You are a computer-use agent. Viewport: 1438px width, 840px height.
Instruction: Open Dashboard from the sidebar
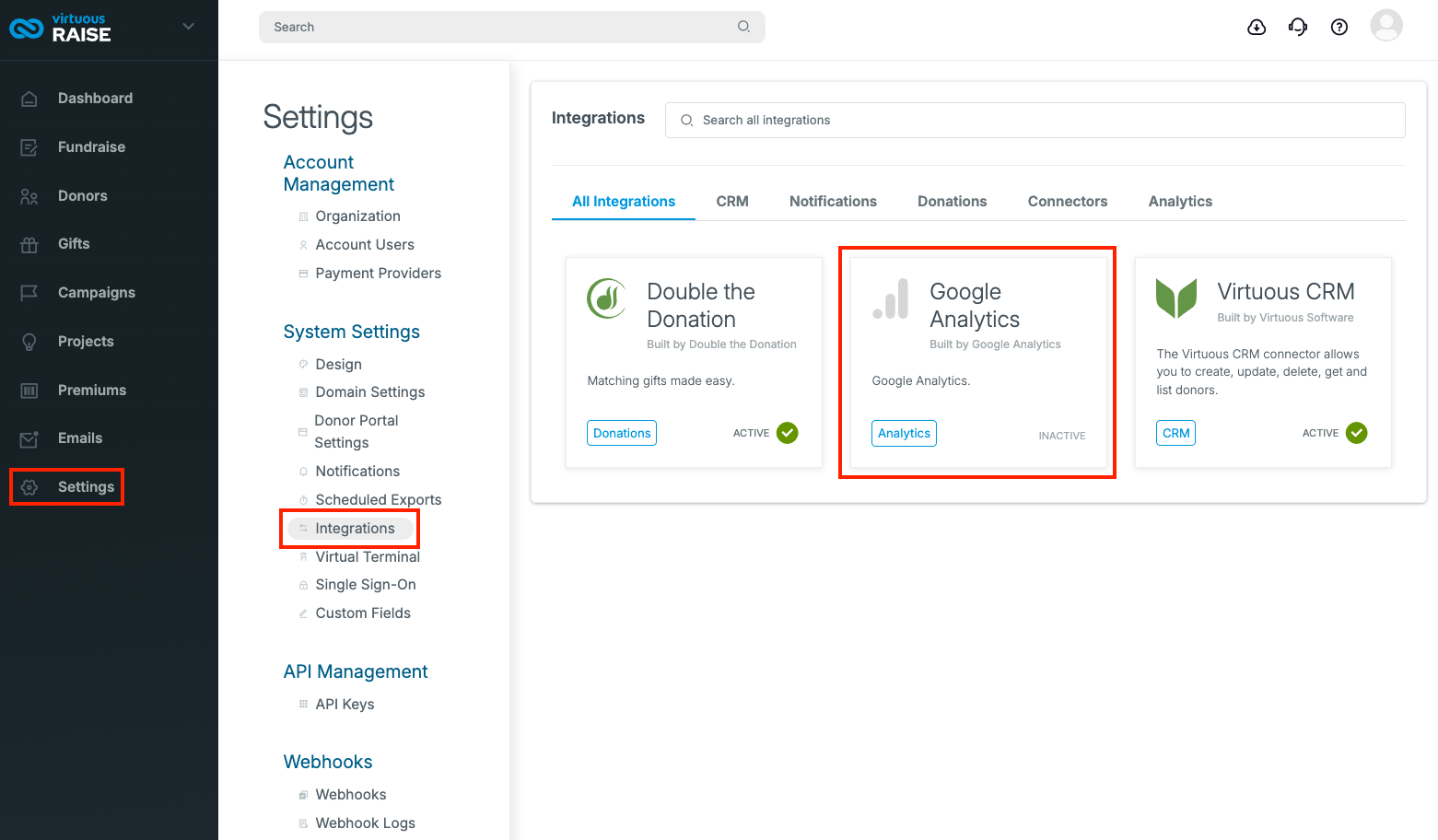click(x=95, y=99)
